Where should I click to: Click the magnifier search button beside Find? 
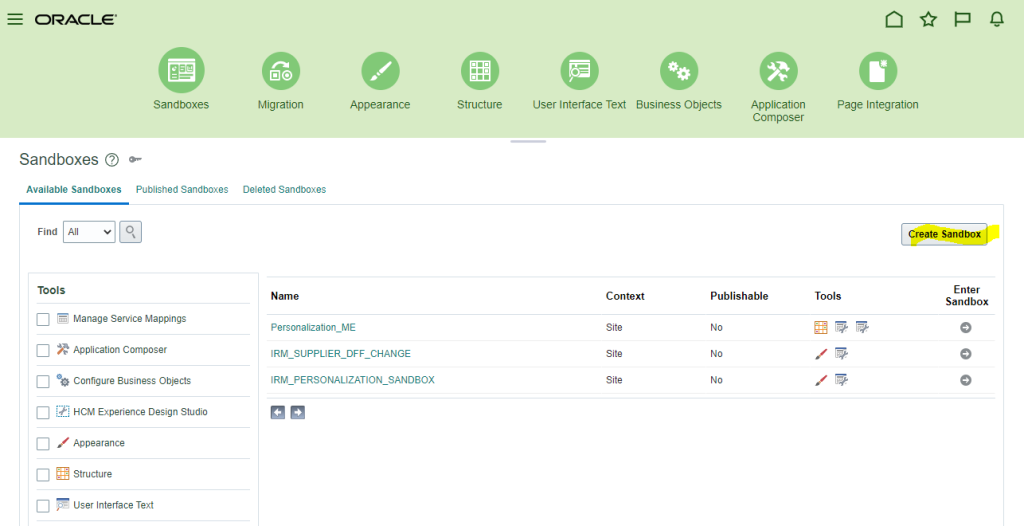point(131,231)
